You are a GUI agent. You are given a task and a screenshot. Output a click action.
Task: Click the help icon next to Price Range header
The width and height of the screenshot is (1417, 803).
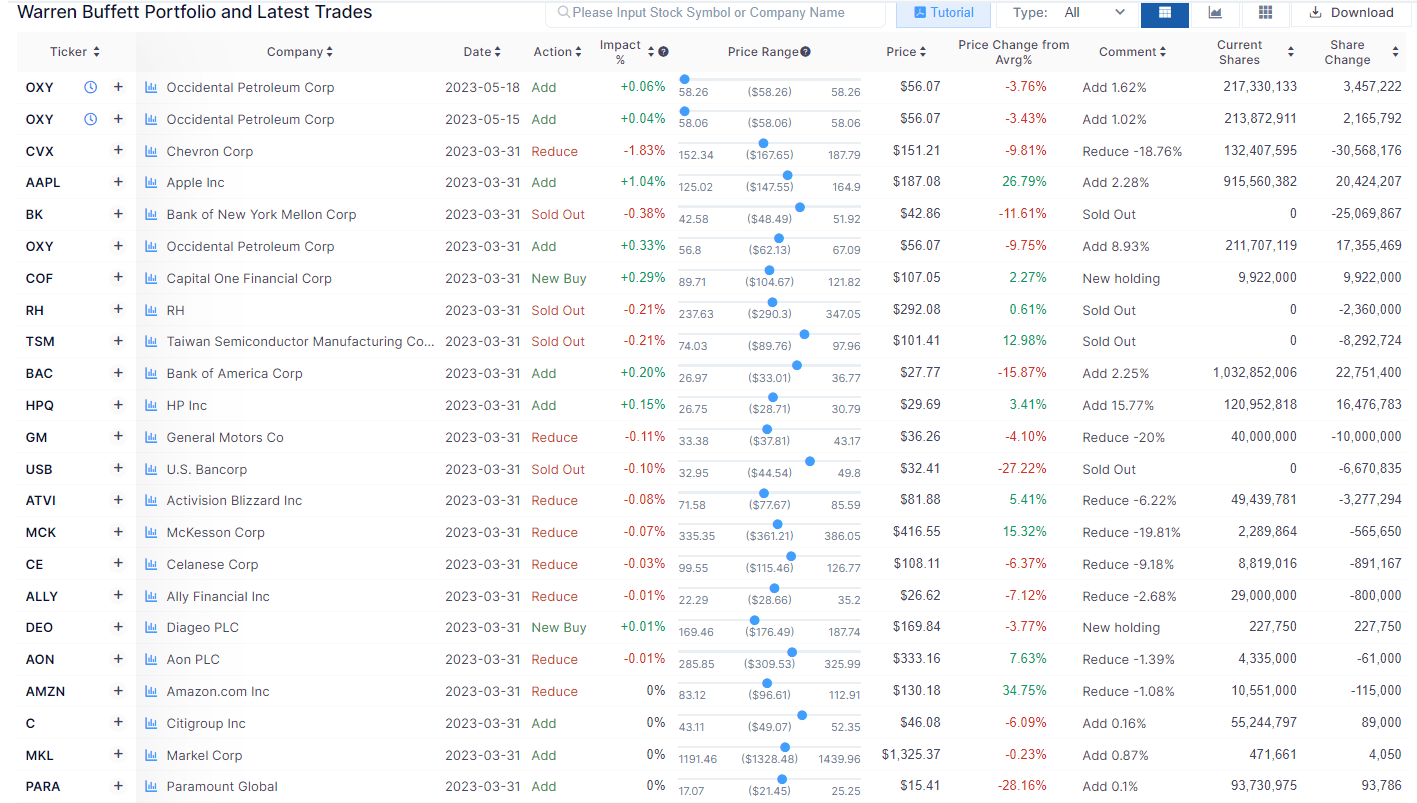805,52
